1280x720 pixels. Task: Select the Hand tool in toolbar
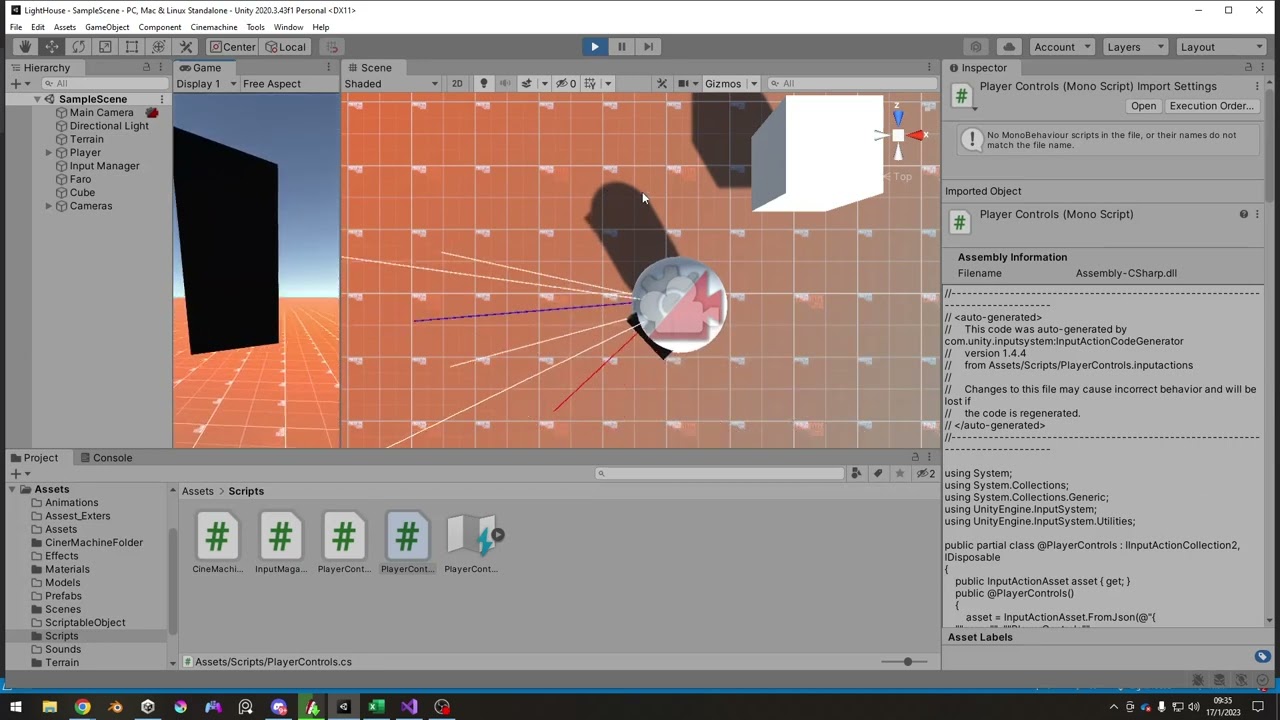click(25, 47)
